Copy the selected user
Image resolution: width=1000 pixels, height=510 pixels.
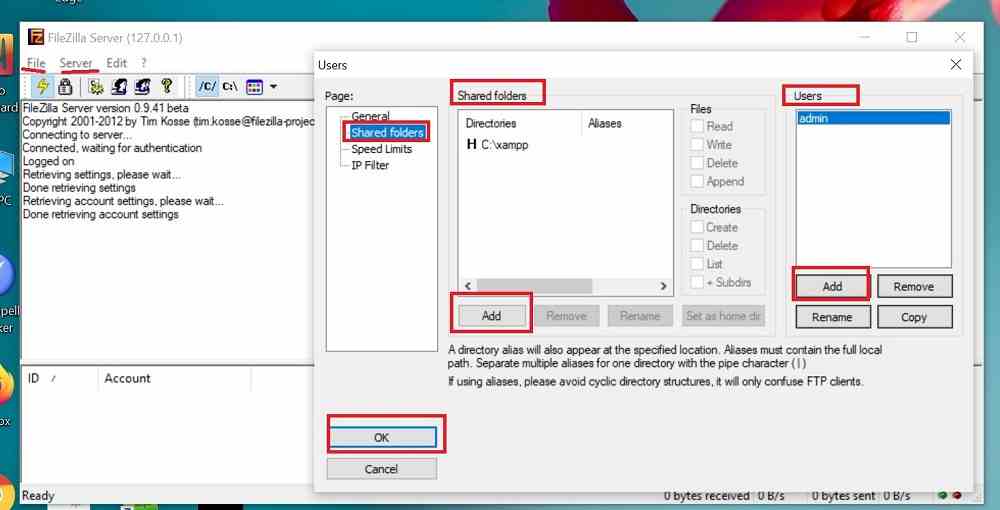(914, 317)
